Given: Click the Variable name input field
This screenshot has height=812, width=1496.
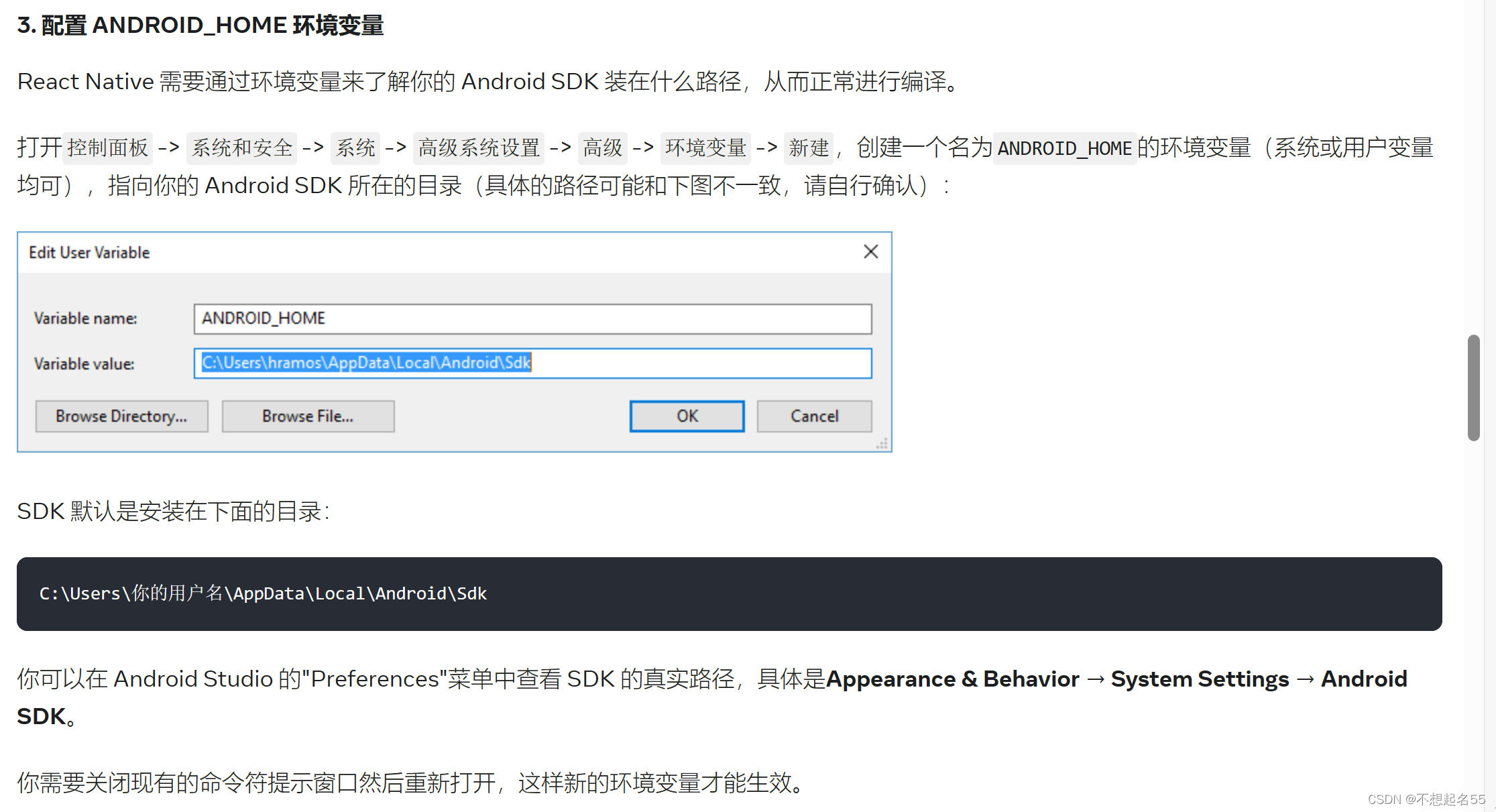Looking at the screenshot, I should pos(532,318).
